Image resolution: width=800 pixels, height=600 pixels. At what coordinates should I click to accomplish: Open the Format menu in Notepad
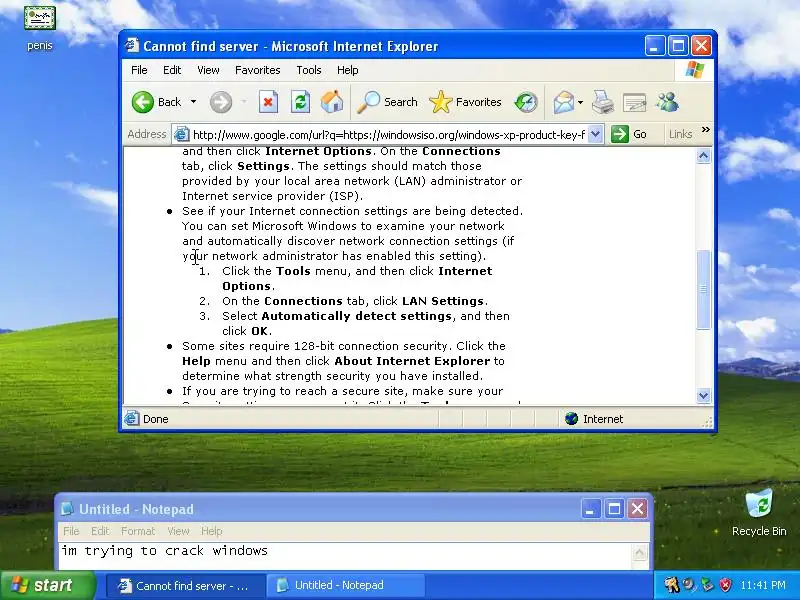tap(138, 531)
